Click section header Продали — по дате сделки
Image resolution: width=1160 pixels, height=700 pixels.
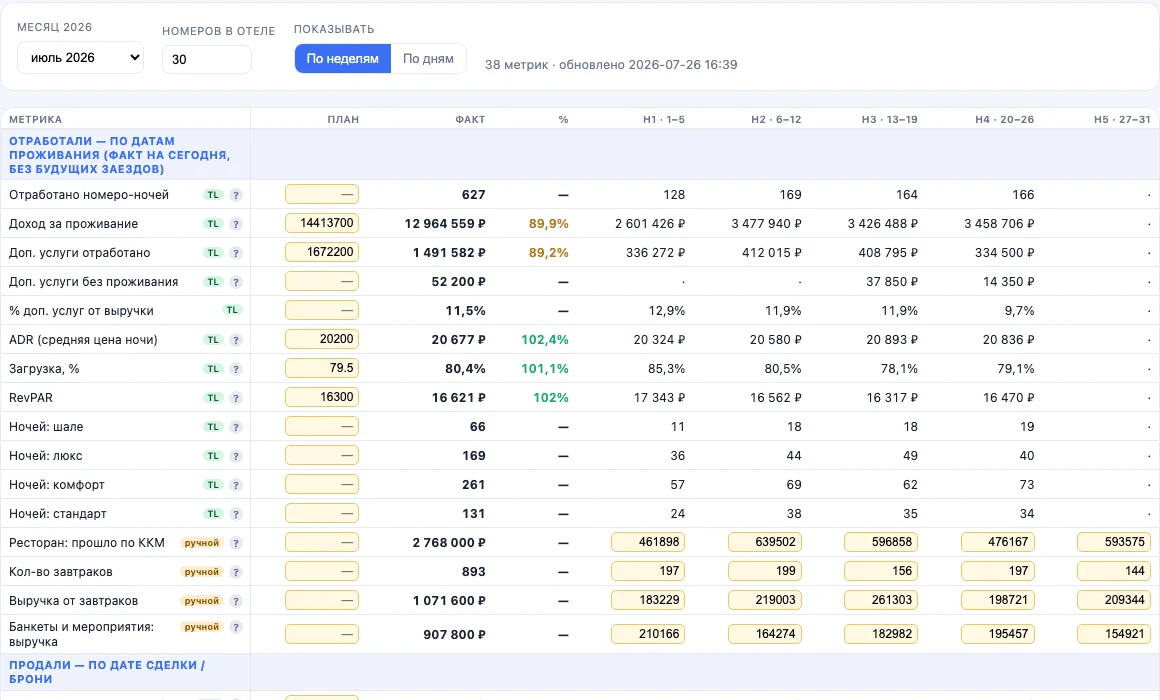(107, 672)
